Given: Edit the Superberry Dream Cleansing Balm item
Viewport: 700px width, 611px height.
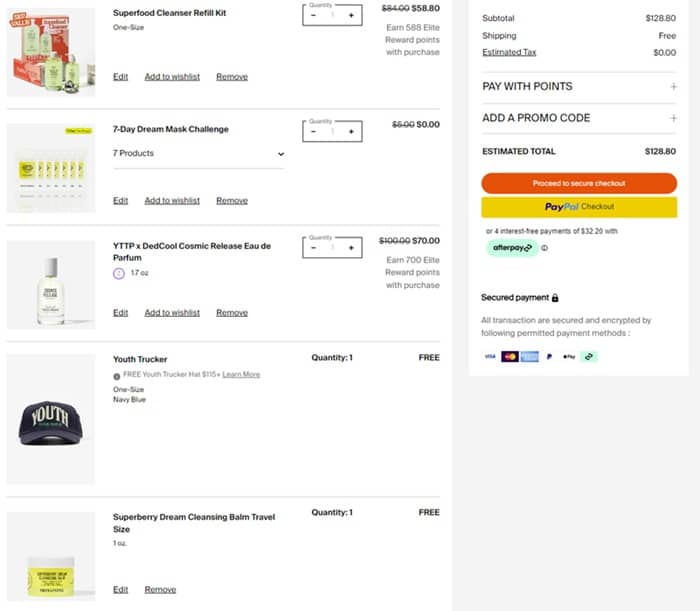Looking at the screenshot, I should coord(120,590).
